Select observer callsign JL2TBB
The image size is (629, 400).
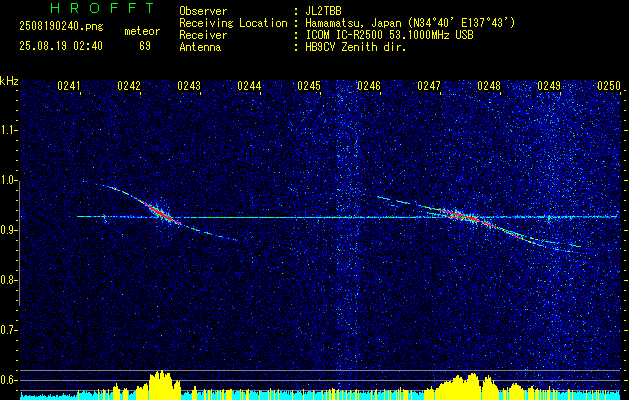pyautogui.click(x=323, y=11)
